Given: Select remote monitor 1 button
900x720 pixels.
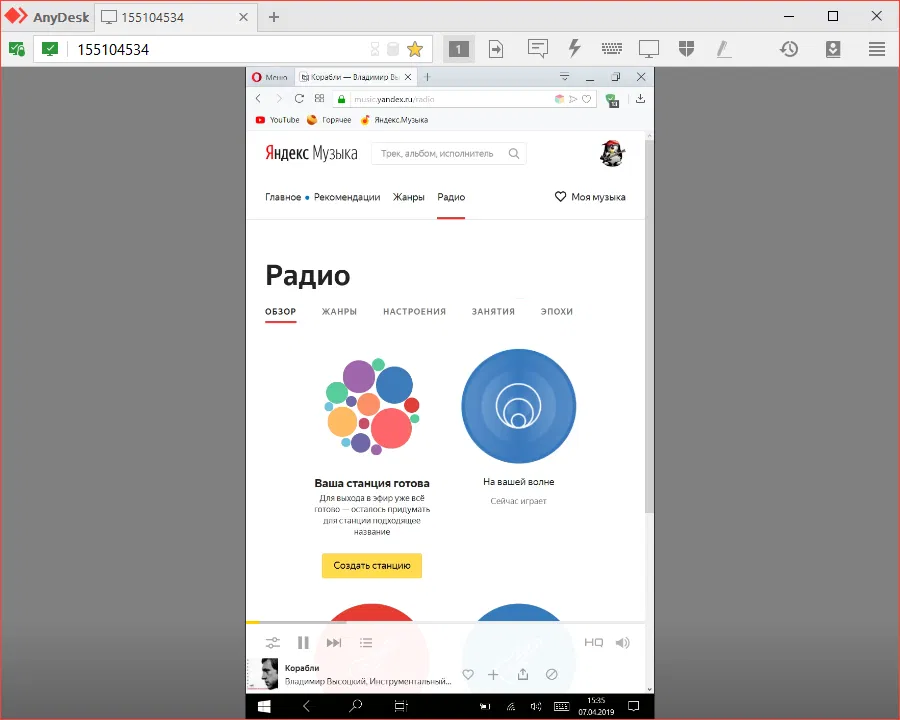Looking at the screenshot, I should (x=458, y=49).
